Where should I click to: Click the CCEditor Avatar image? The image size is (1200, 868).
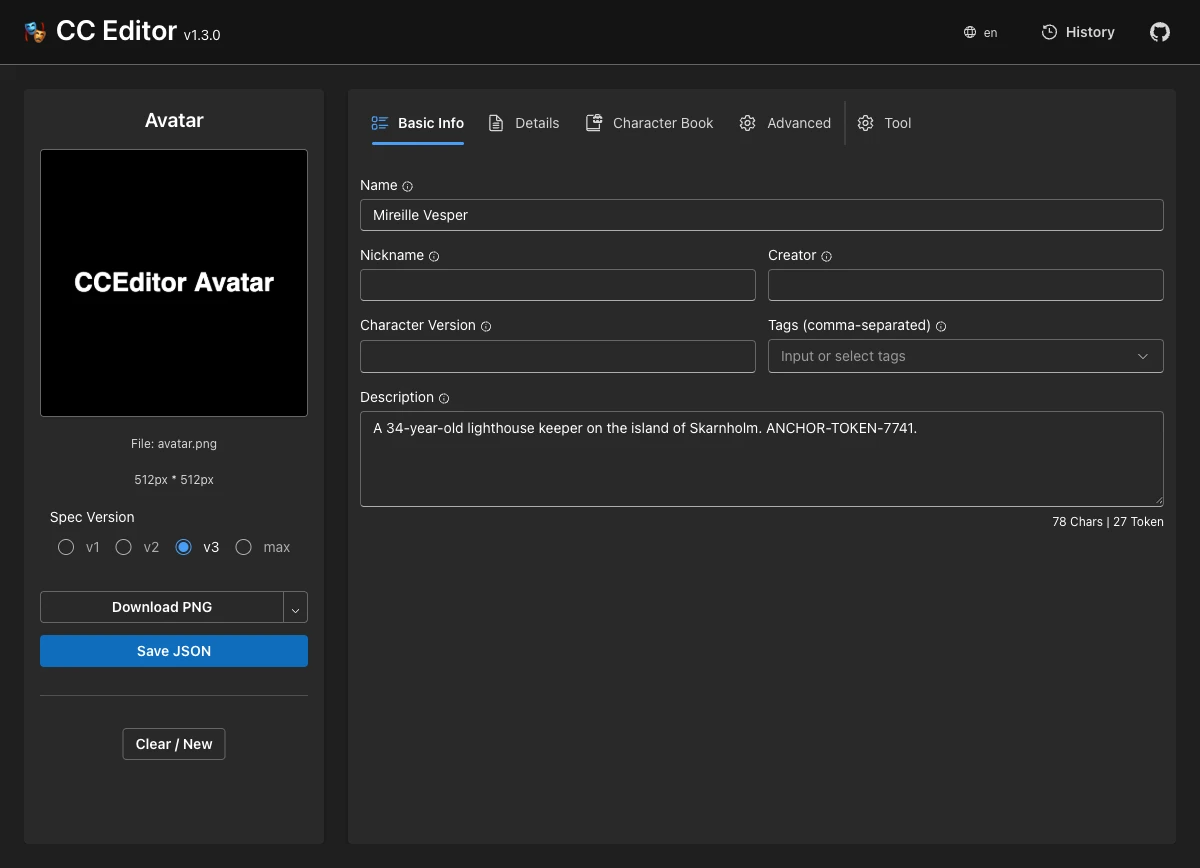pyautogui.click(x=174, y=283)
